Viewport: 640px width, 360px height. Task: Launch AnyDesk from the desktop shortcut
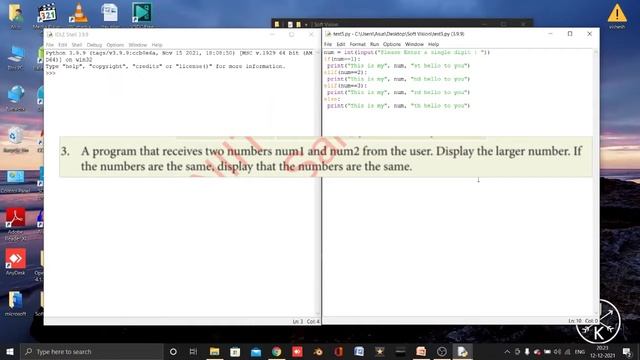16,261
